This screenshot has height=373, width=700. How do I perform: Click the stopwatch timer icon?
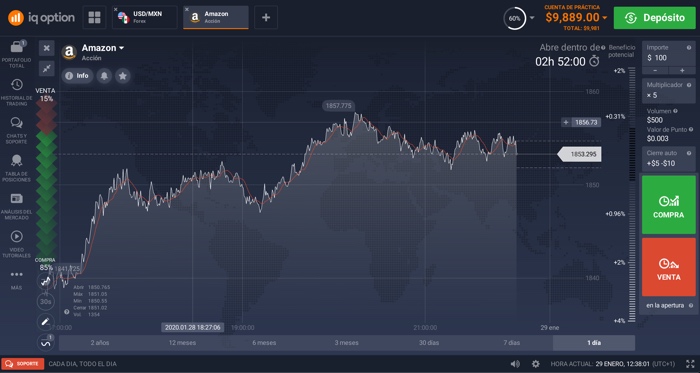(x=594, y=61)
